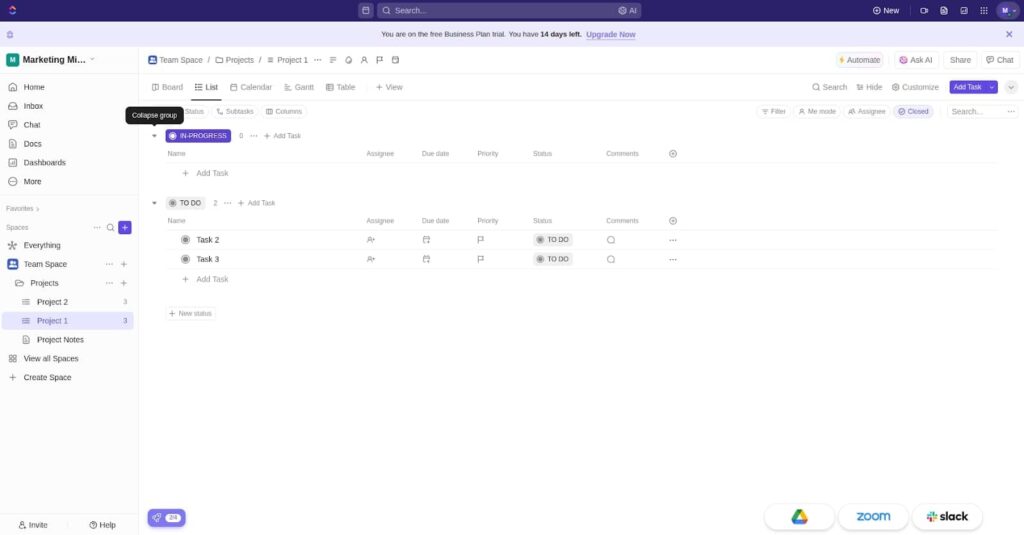Click the person icon in breadcrumb bar
The height and width of the screenshot is (535, 1024).
click(x=364, y=60)
